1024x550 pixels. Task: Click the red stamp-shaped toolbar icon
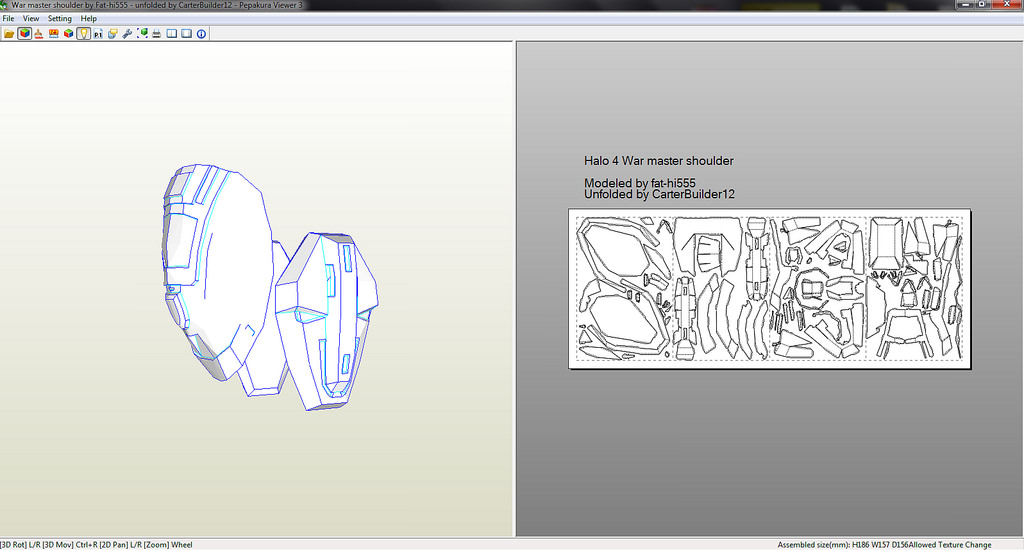pos(39,33)
